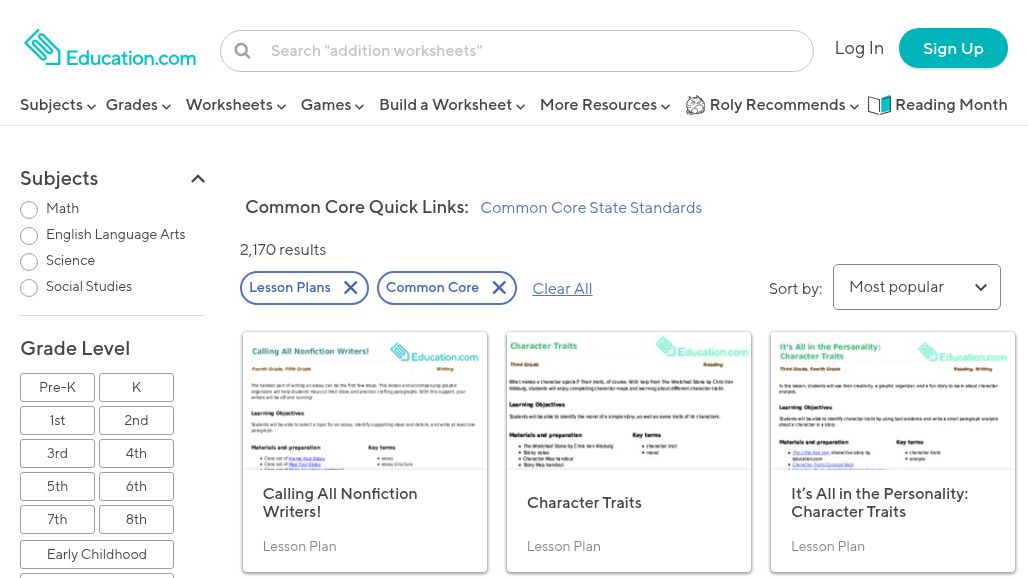Click Clear All filters link

click(x=562, y=288)
